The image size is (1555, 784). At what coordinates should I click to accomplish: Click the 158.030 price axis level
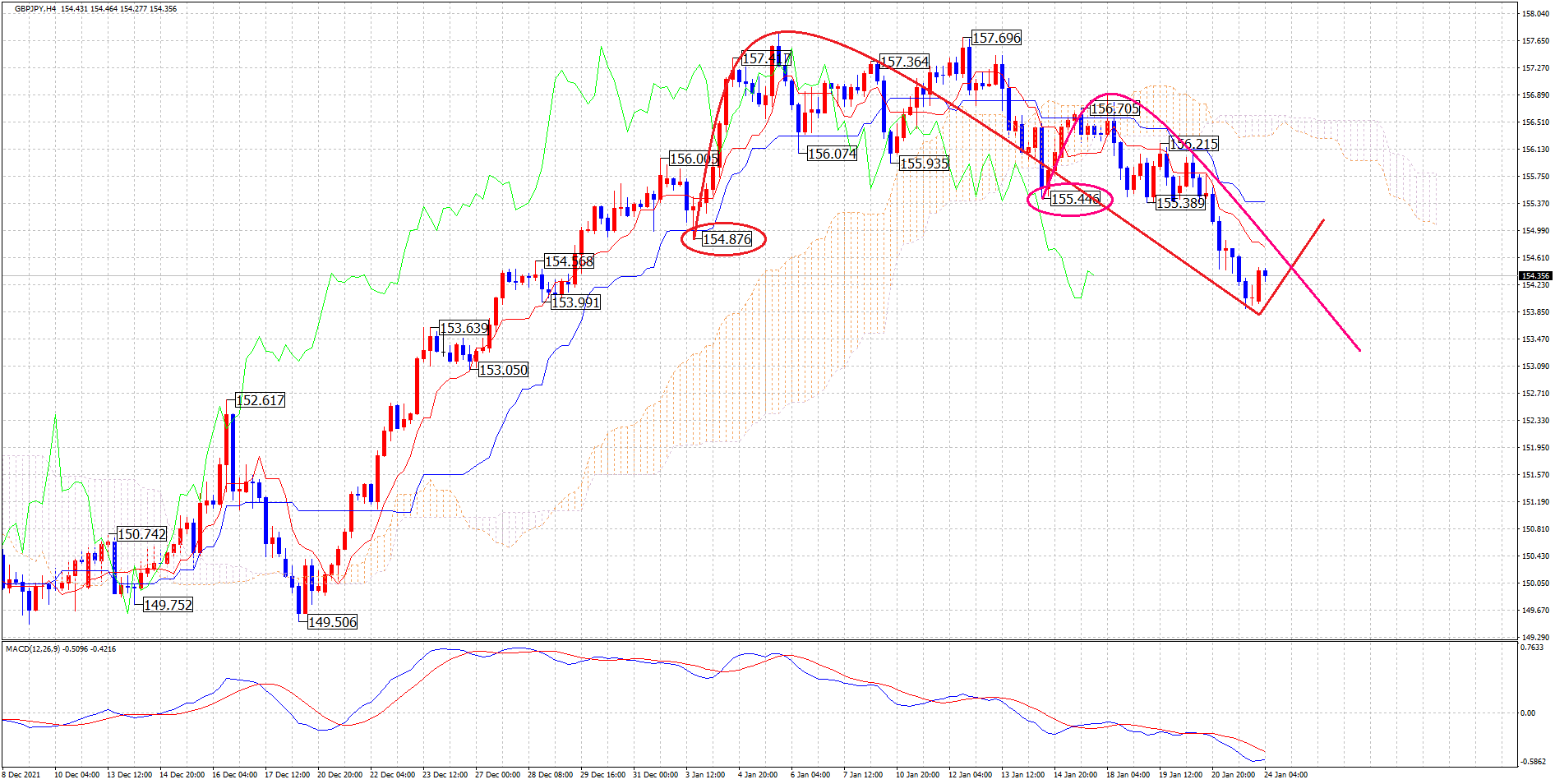(1534, 14)
